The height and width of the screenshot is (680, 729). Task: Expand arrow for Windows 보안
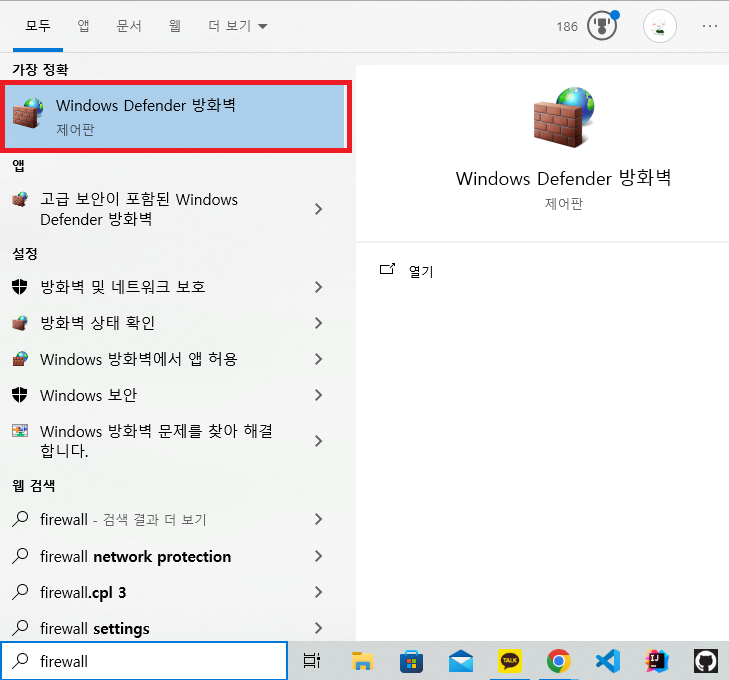coord(318,395)
